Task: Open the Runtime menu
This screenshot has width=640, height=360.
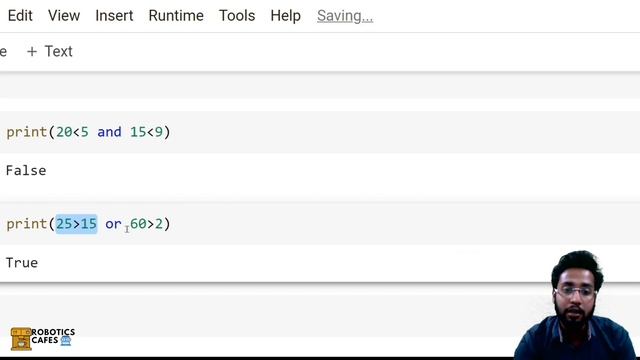Action: [176, 16]
